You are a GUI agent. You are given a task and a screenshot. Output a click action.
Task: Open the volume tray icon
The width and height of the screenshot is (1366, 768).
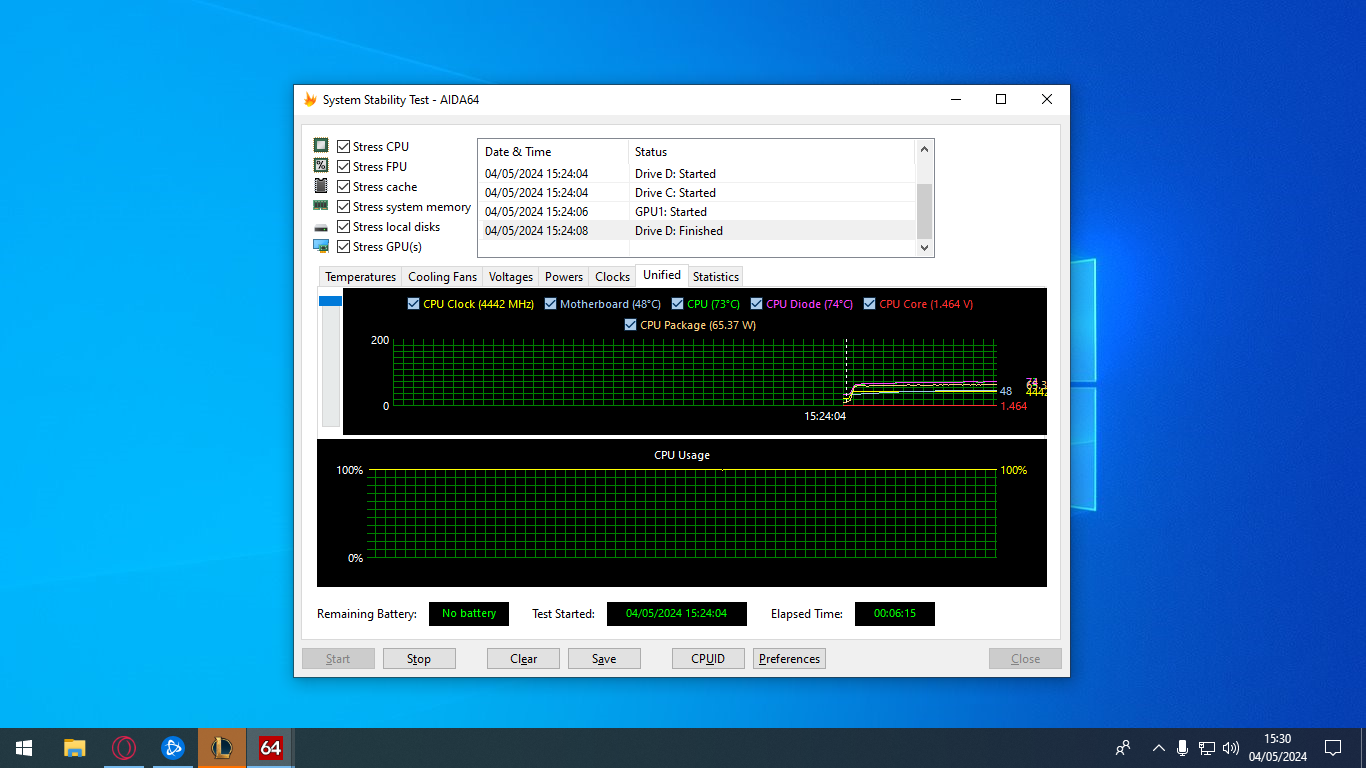tap(1231, 748)
